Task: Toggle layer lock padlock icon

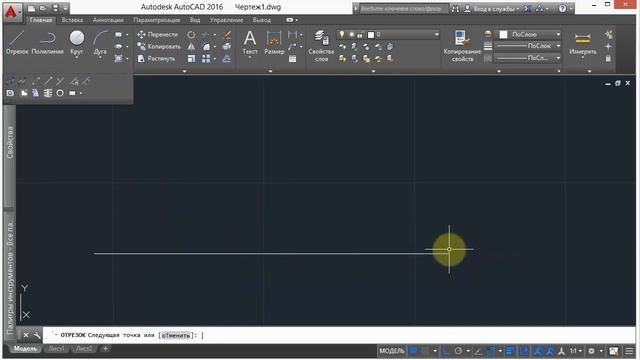Action: [360, 35]
